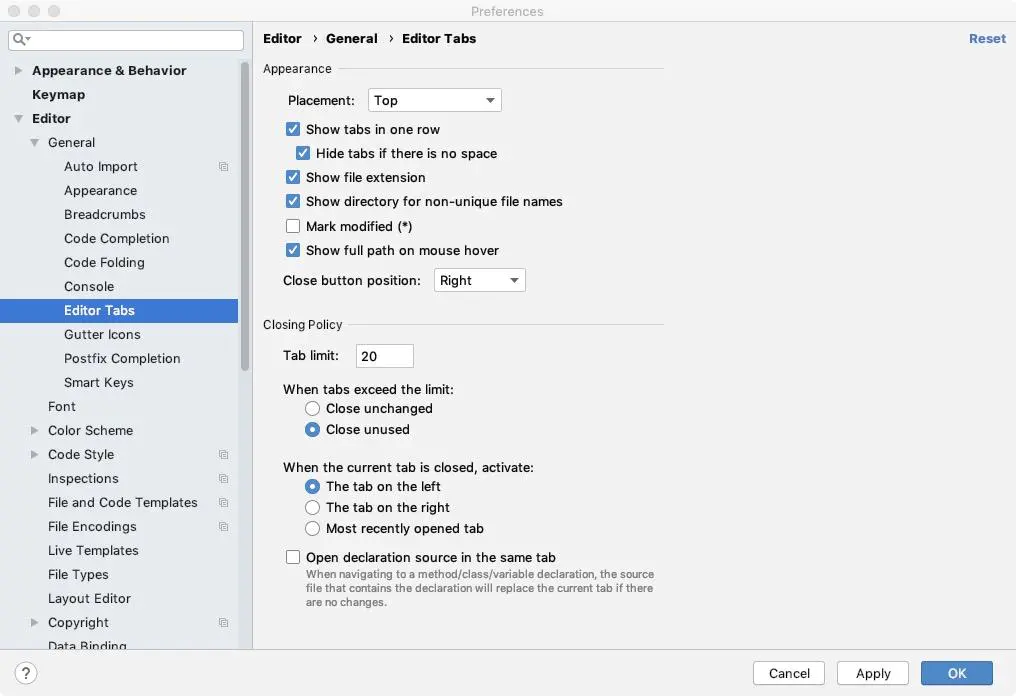Toggle Show full path on mouse hover
The image size is (1016, 696).
[293, 249]
